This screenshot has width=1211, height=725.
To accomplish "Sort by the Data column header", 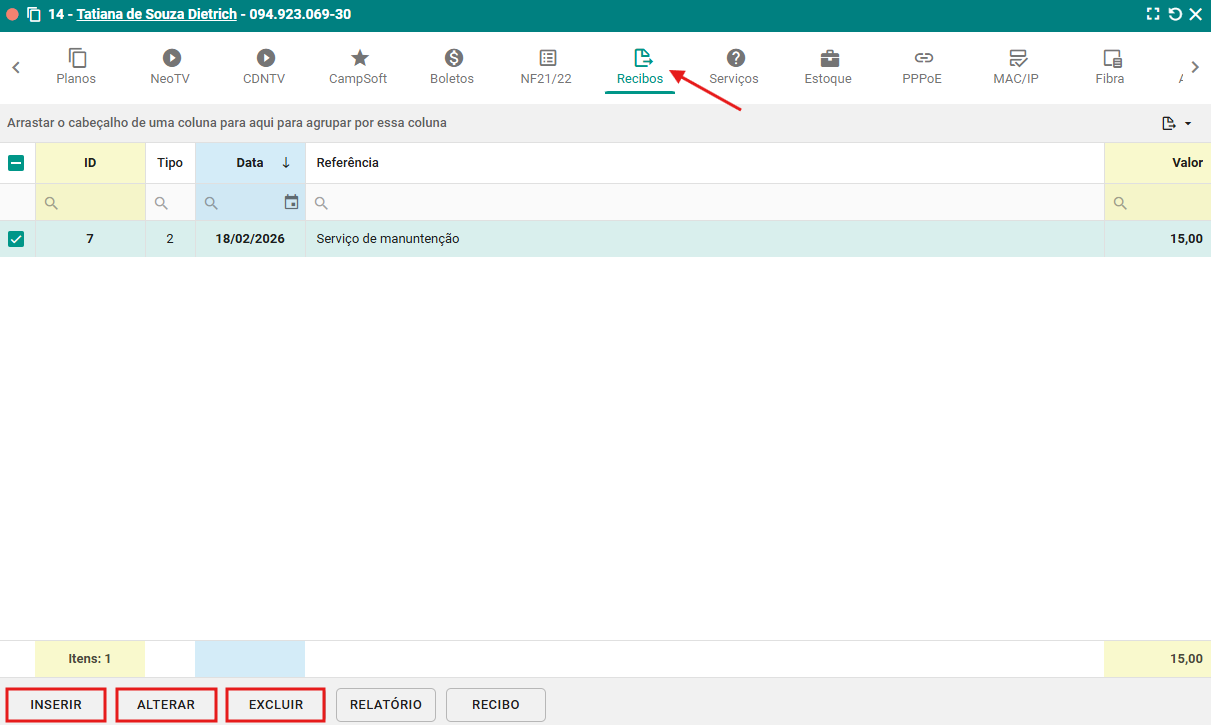I will pyautogui.click(x=250, y=163).
